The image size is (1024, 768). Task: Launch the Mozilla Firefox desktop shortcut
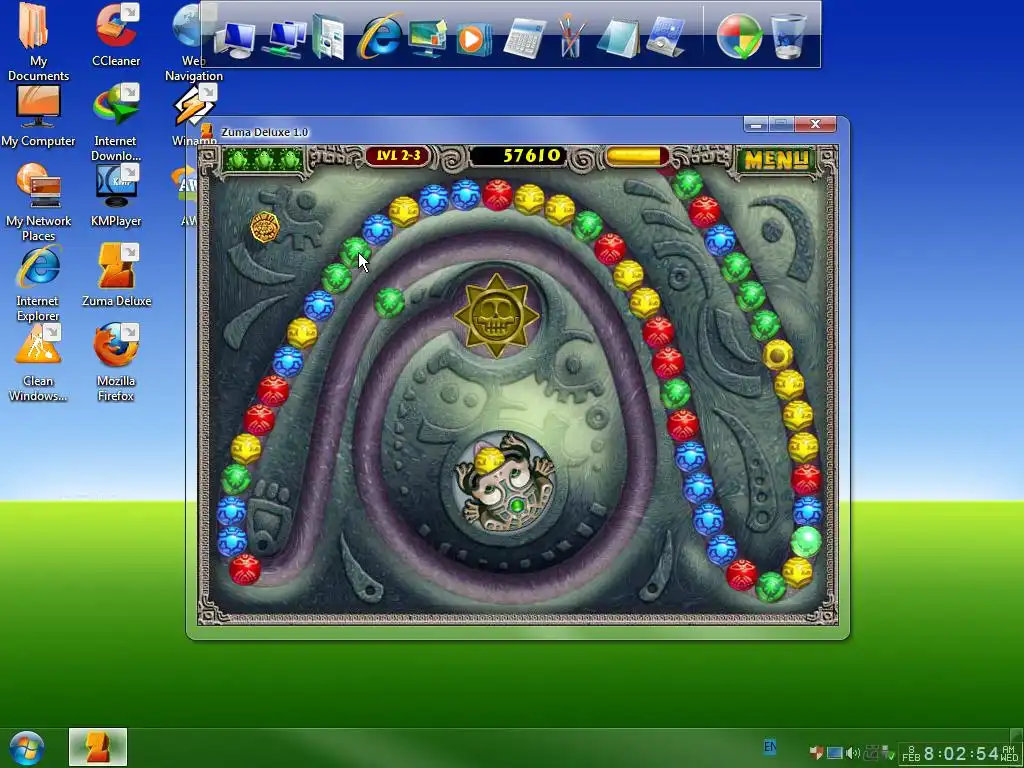tap(116, 363)
